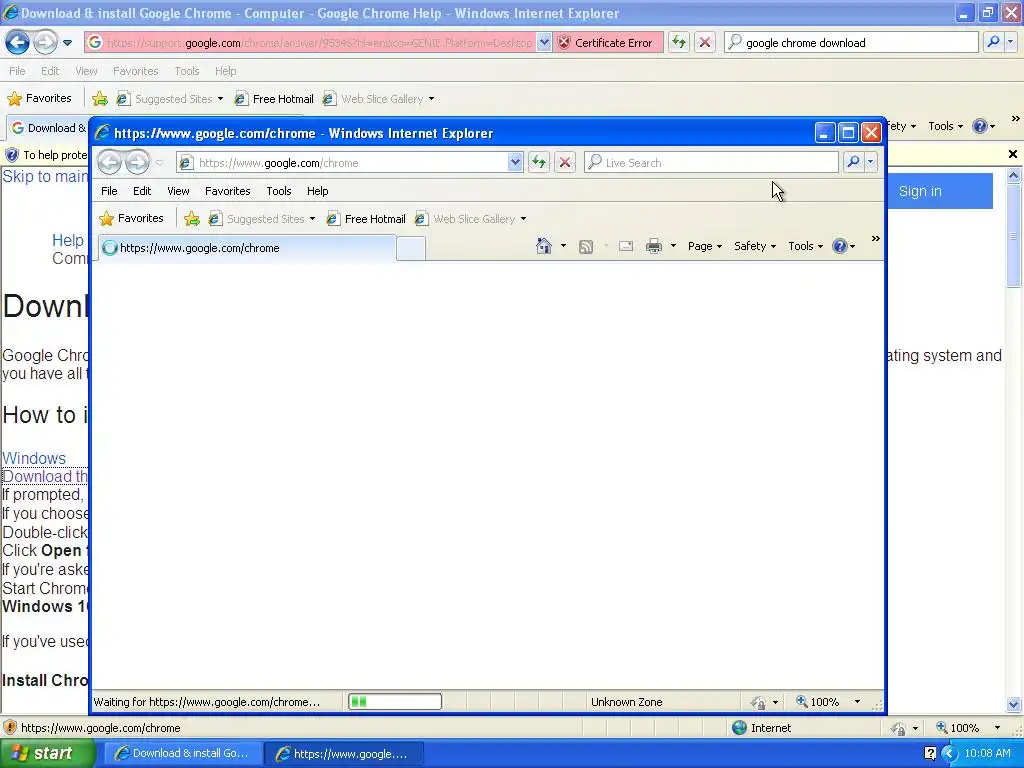Click the Help icon in the background window command bar
Screen dimensions: 1024x768
tap(980, 126)
